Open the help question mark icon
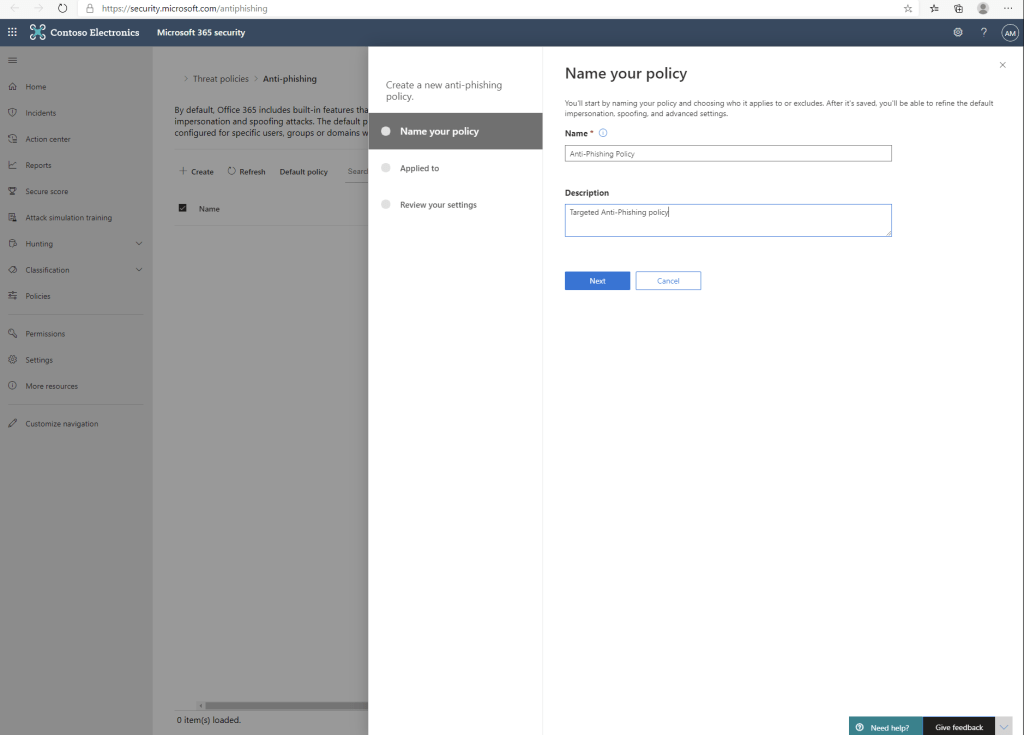The image size is (1024, 735). [x=984, y=32]
